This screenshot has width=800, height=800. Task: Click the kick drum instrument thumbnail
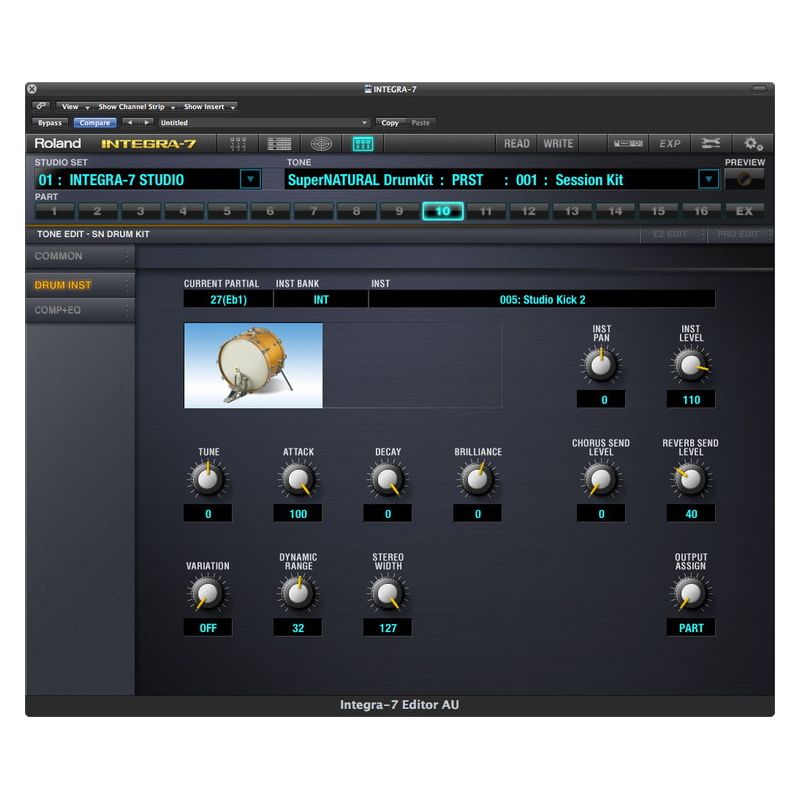[253, 365]
